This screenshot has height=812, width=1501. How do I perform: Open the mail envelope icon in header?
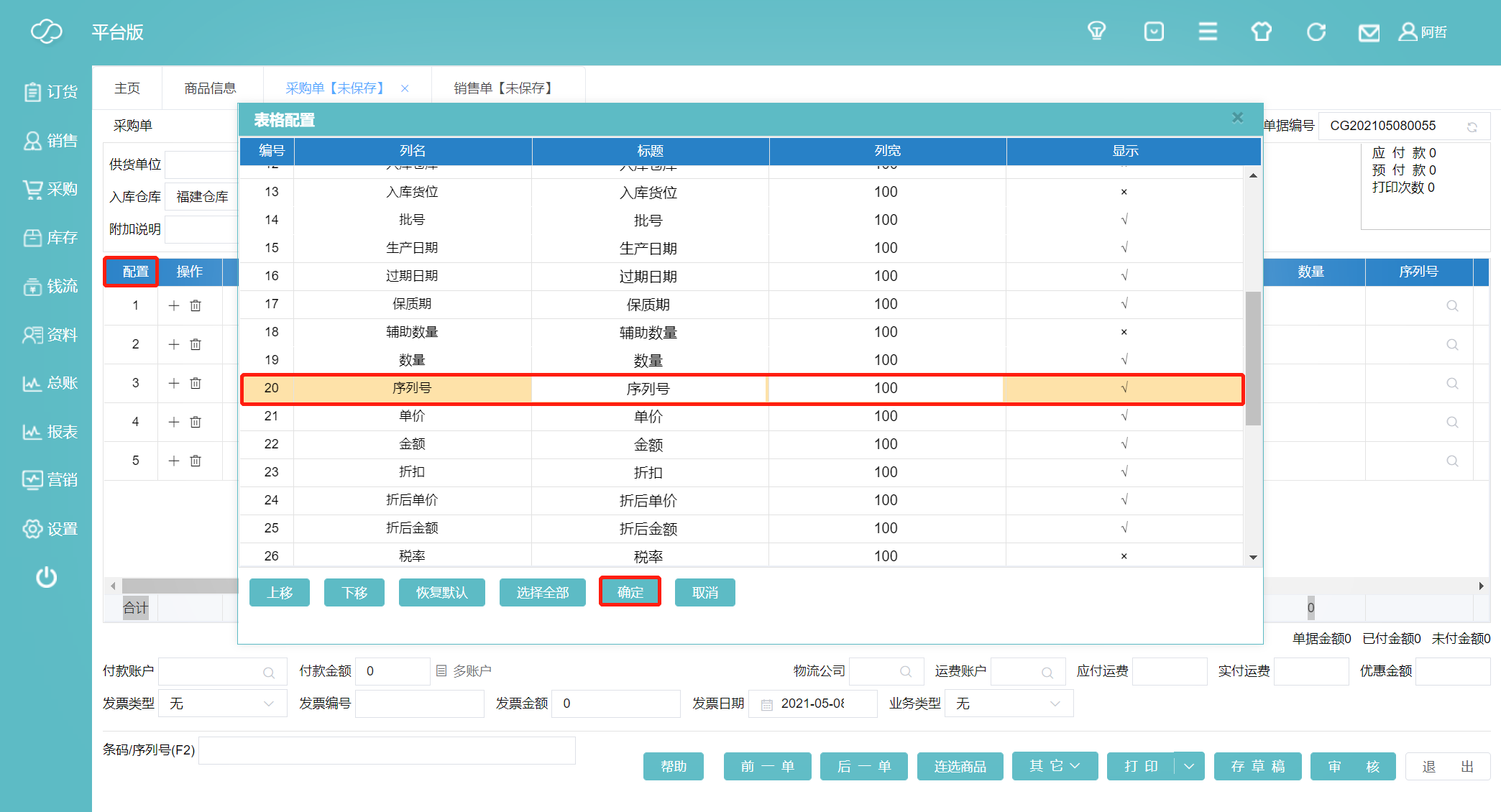pos(1368,32)
